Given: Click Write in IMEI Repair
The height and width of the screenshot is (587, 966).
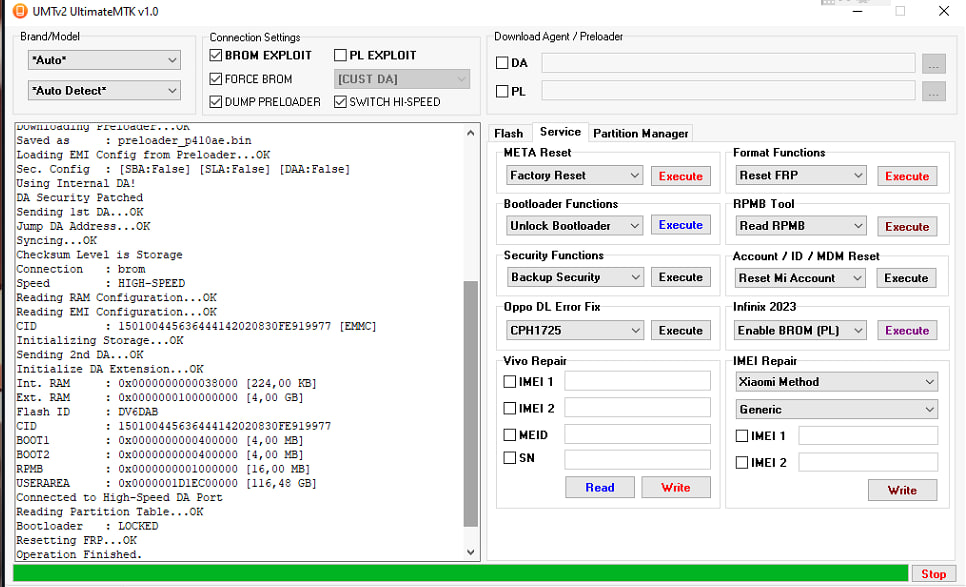Looking at the screenshot, I should coord(903,490).
